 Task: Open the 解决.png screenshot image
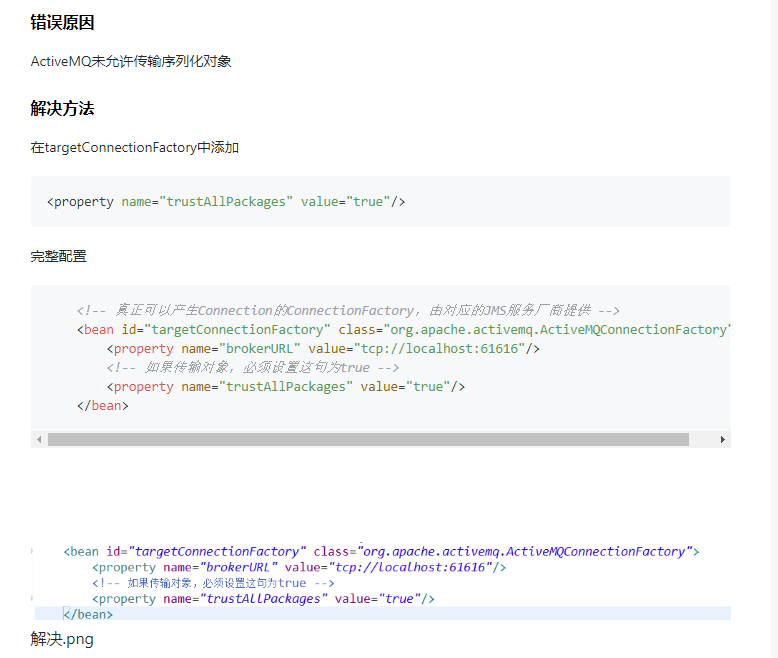381,582
